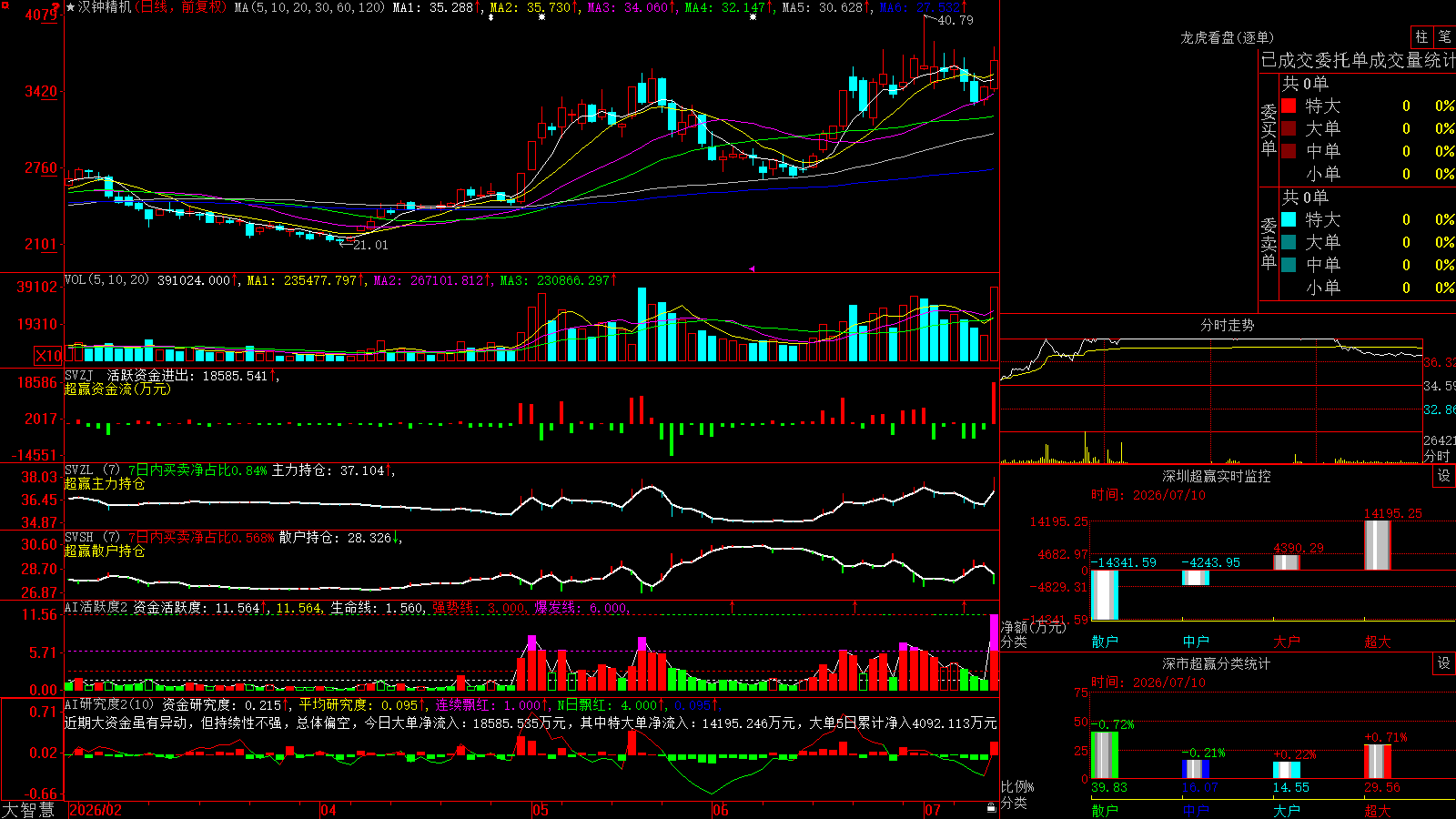Viewport: 1456px width, 819px height.
Task: Click the 强势线: 3.000 label
Action: 480,607
